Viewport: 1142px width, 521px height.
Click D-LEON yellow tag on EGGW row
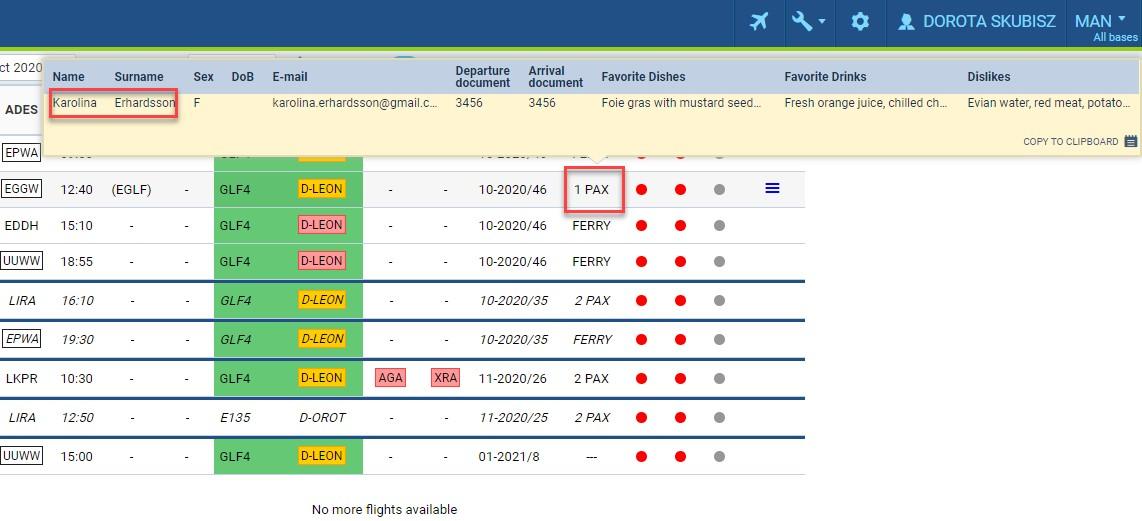(322, 189)
